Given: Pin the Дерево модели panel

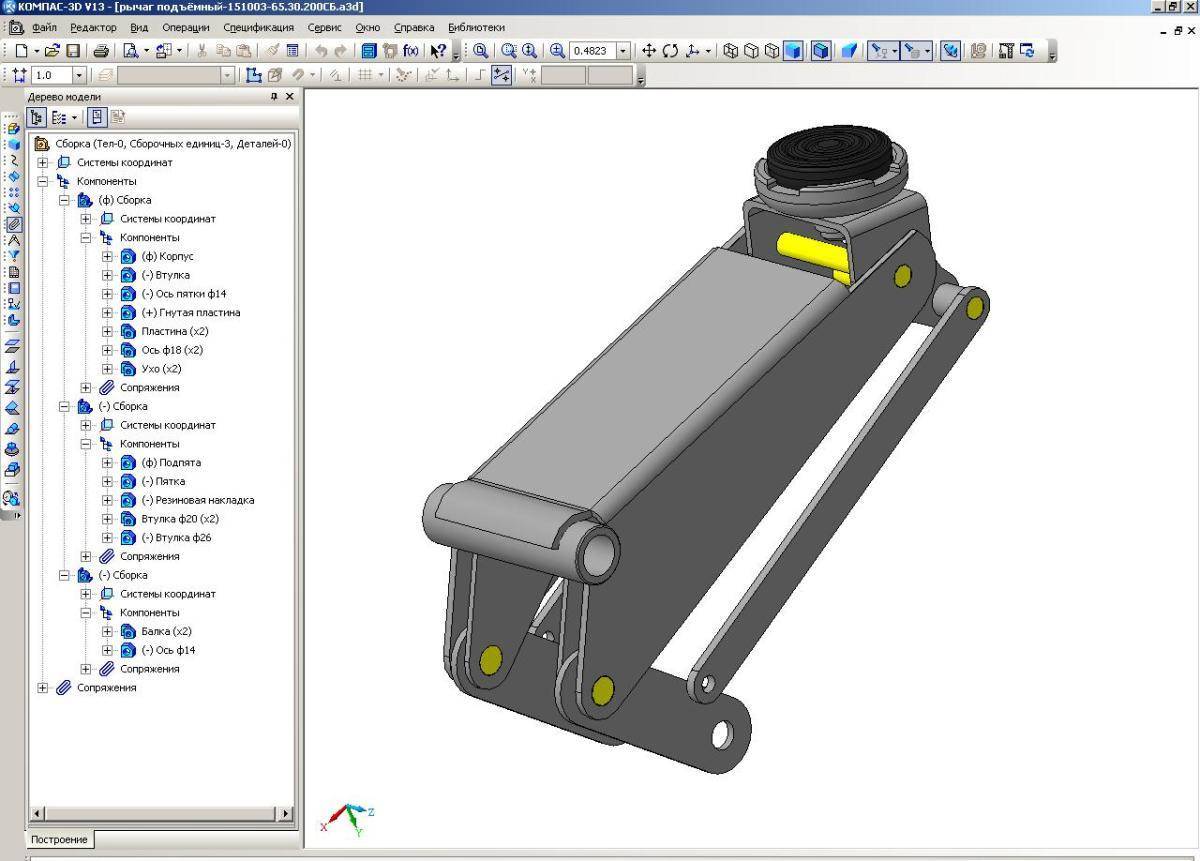Looking at the screenshot, I should [x=274, y=96].
